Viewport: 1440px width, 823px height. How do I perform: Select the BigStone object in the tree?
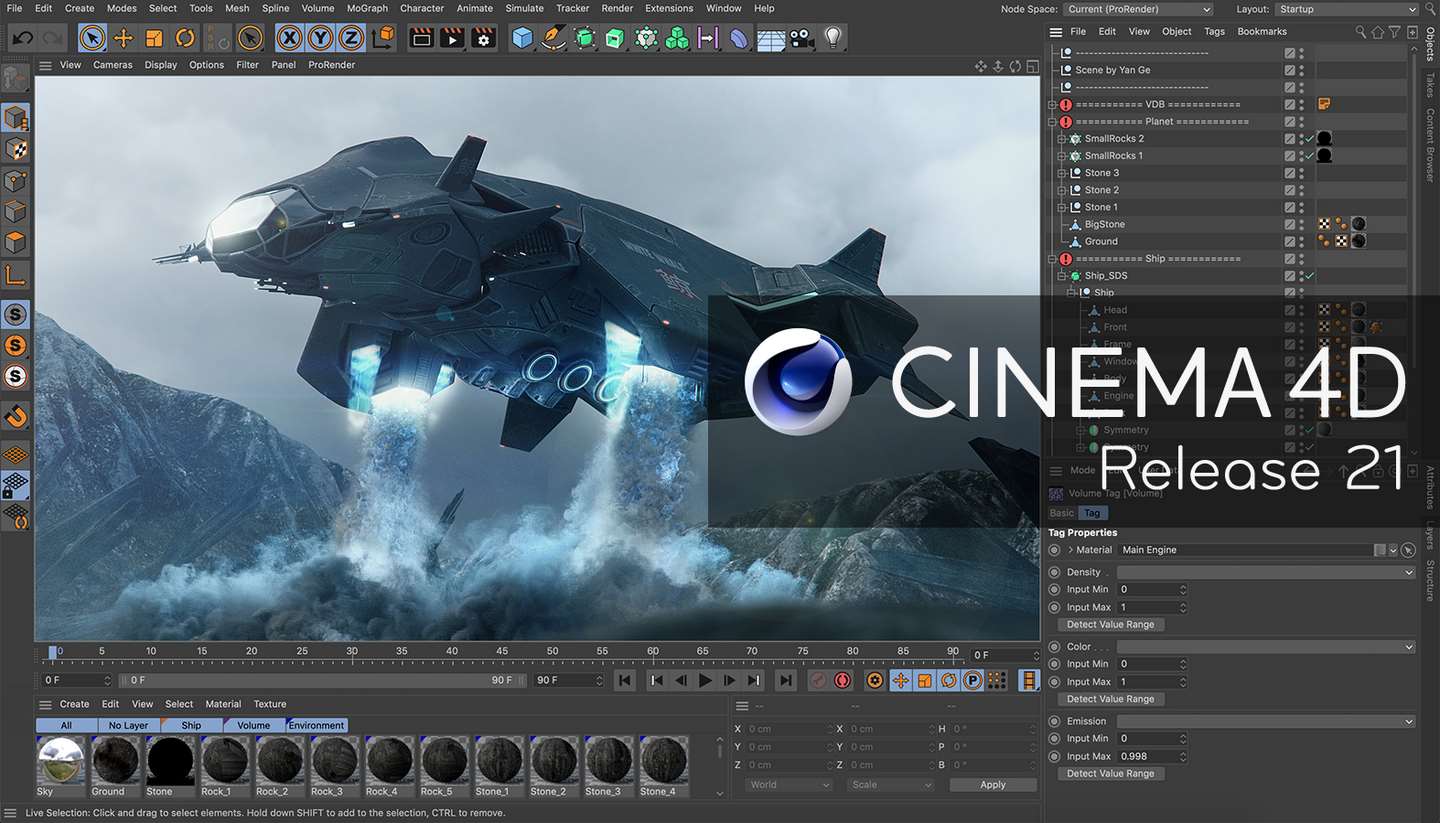coord(1105,225)
